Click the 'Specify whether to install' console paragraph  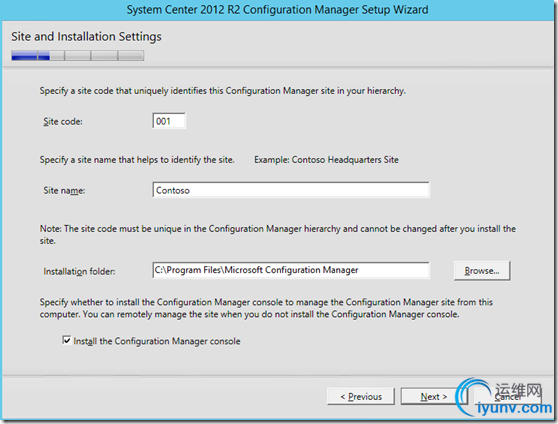pos(266,308)
